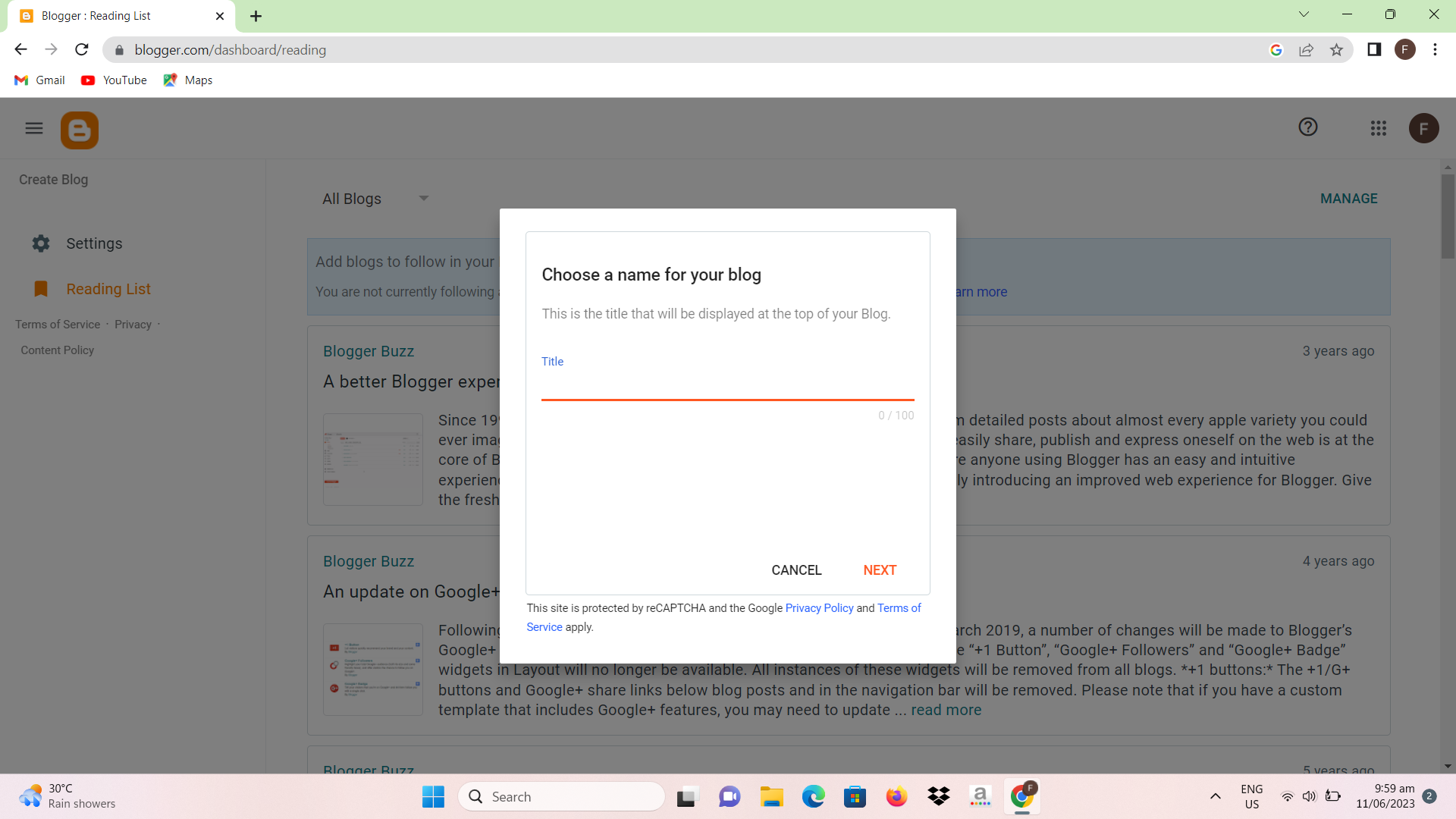
Task: Bookmark this tab with star icon
Action: (1336, 50)
